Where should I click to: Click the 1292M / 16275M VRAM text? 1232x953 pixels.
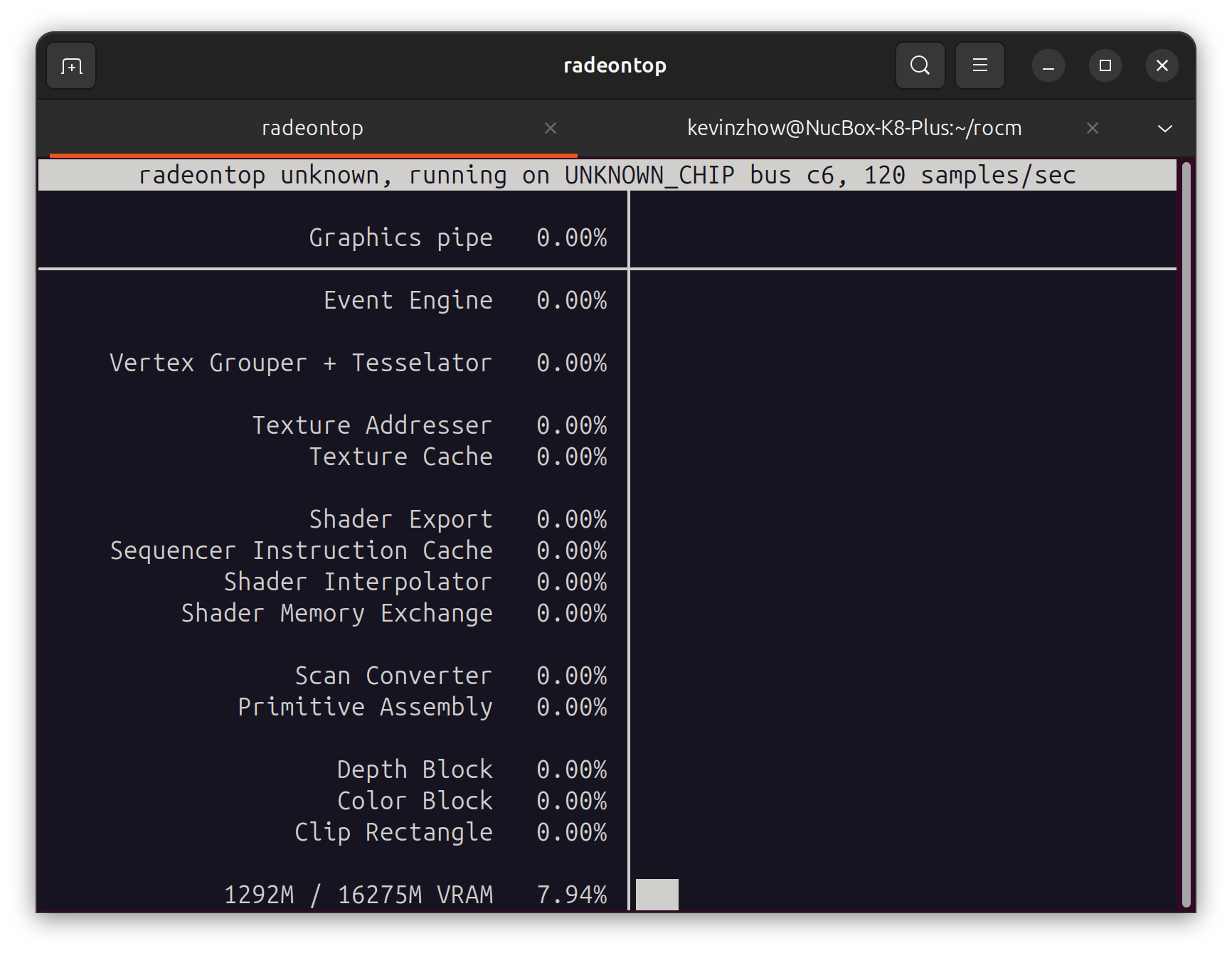point(358,895)
